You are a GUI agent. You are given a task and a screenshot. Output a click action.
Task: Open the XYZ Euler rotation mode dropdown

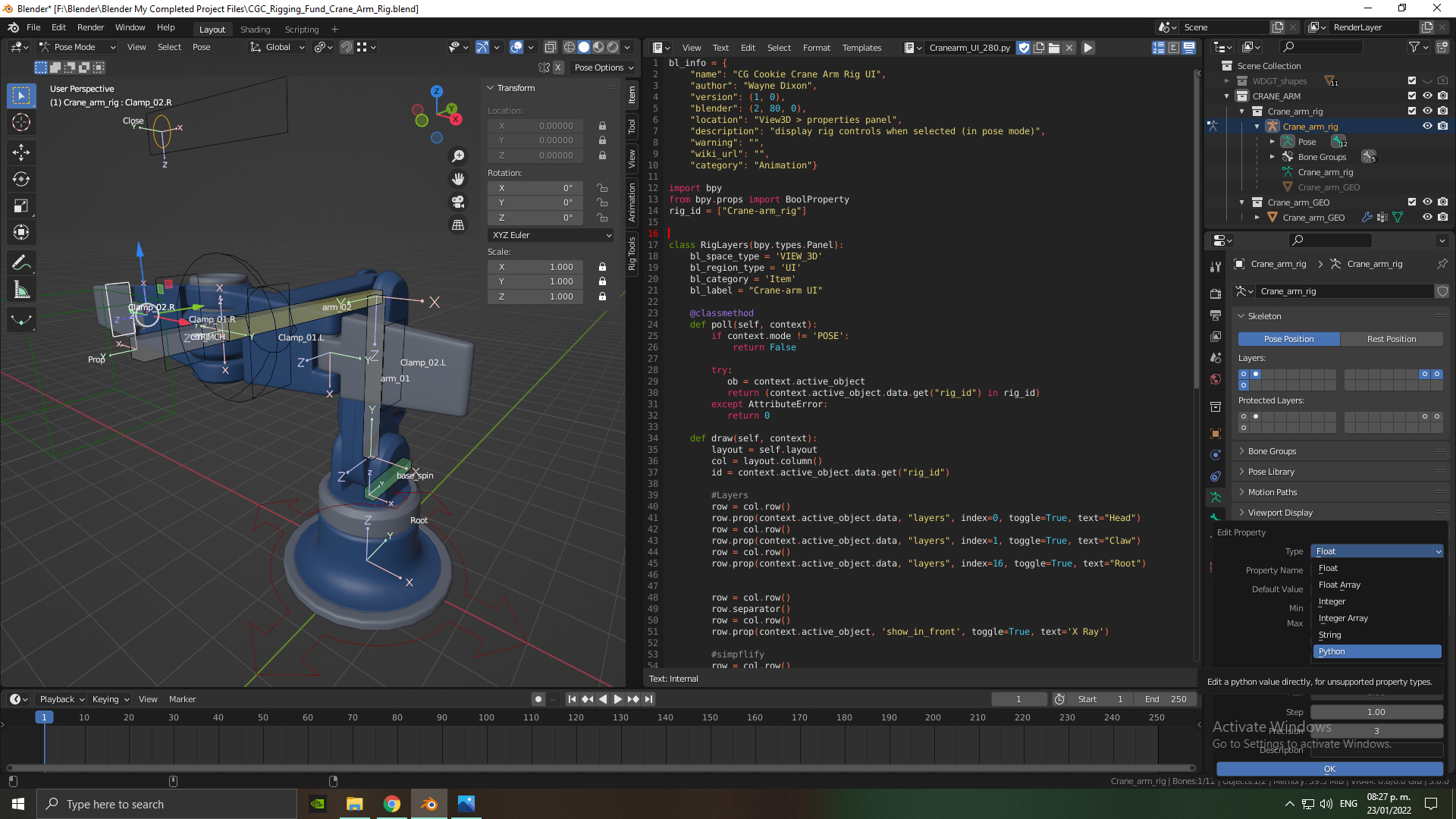(551, 235)
